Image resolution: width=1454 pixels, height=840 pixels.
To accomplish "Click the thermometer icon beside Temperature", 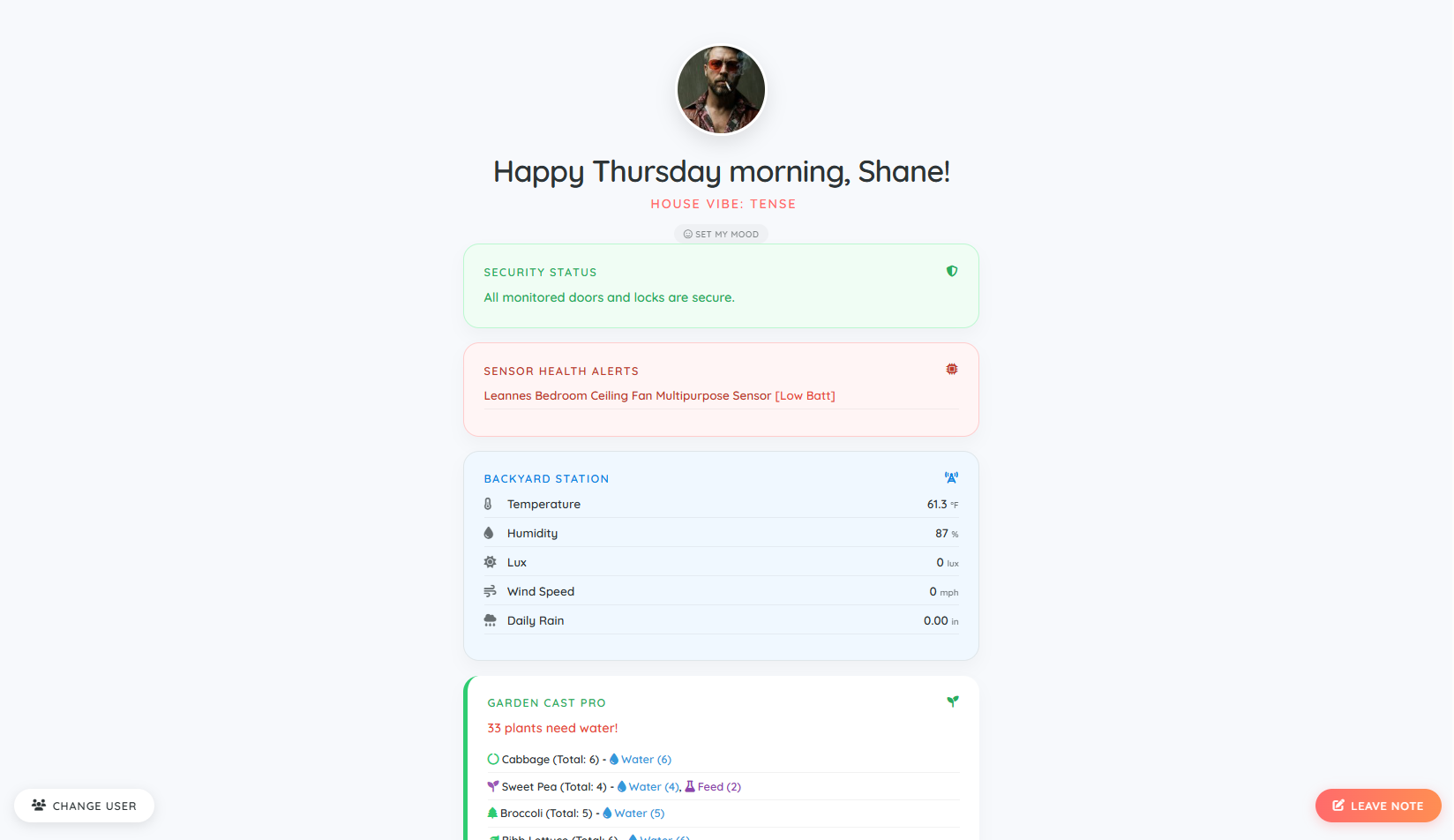I will (488, 504).
